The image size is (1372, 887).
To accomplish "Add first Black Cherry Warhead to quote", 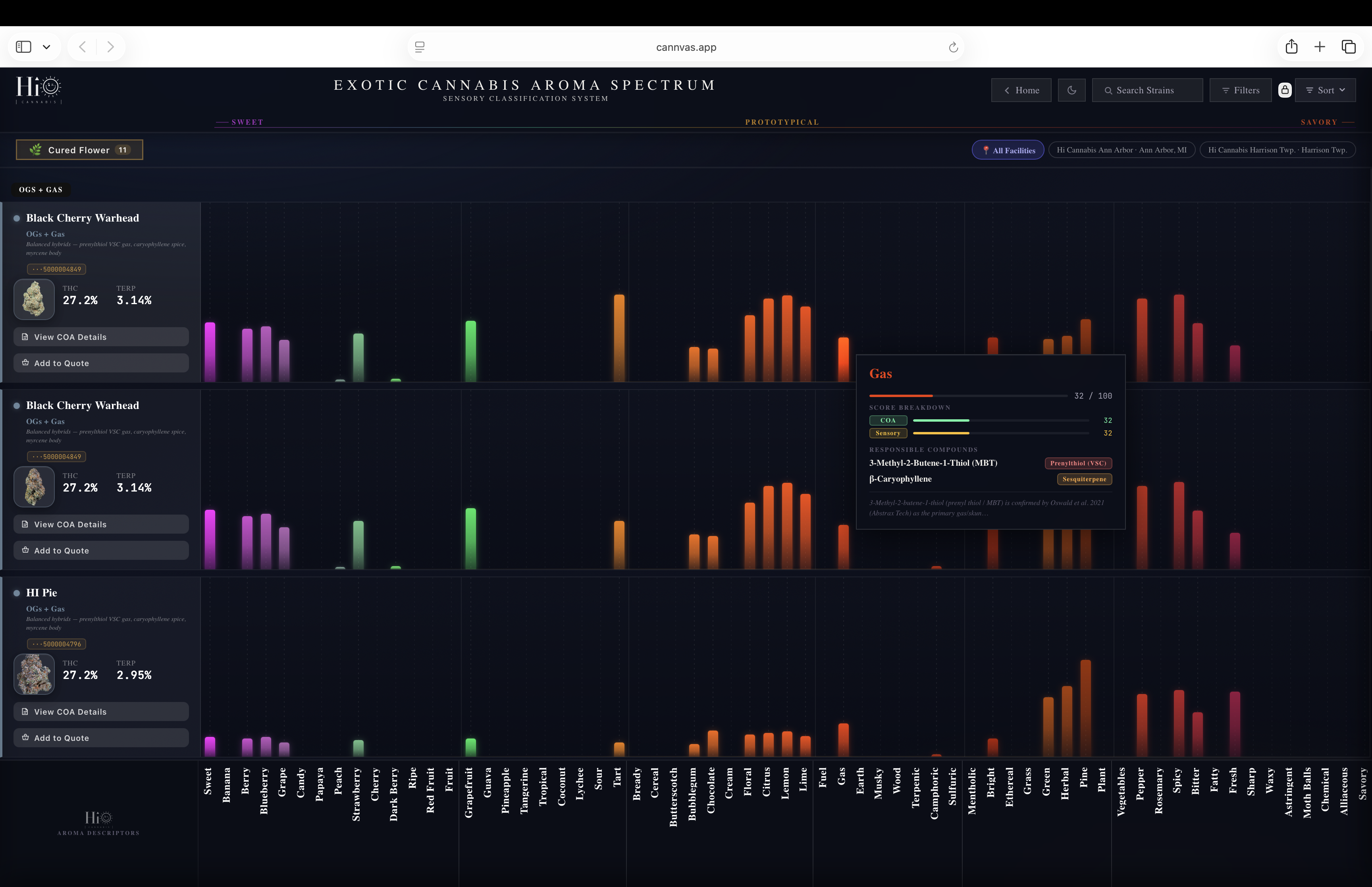I will coord(101,363).
